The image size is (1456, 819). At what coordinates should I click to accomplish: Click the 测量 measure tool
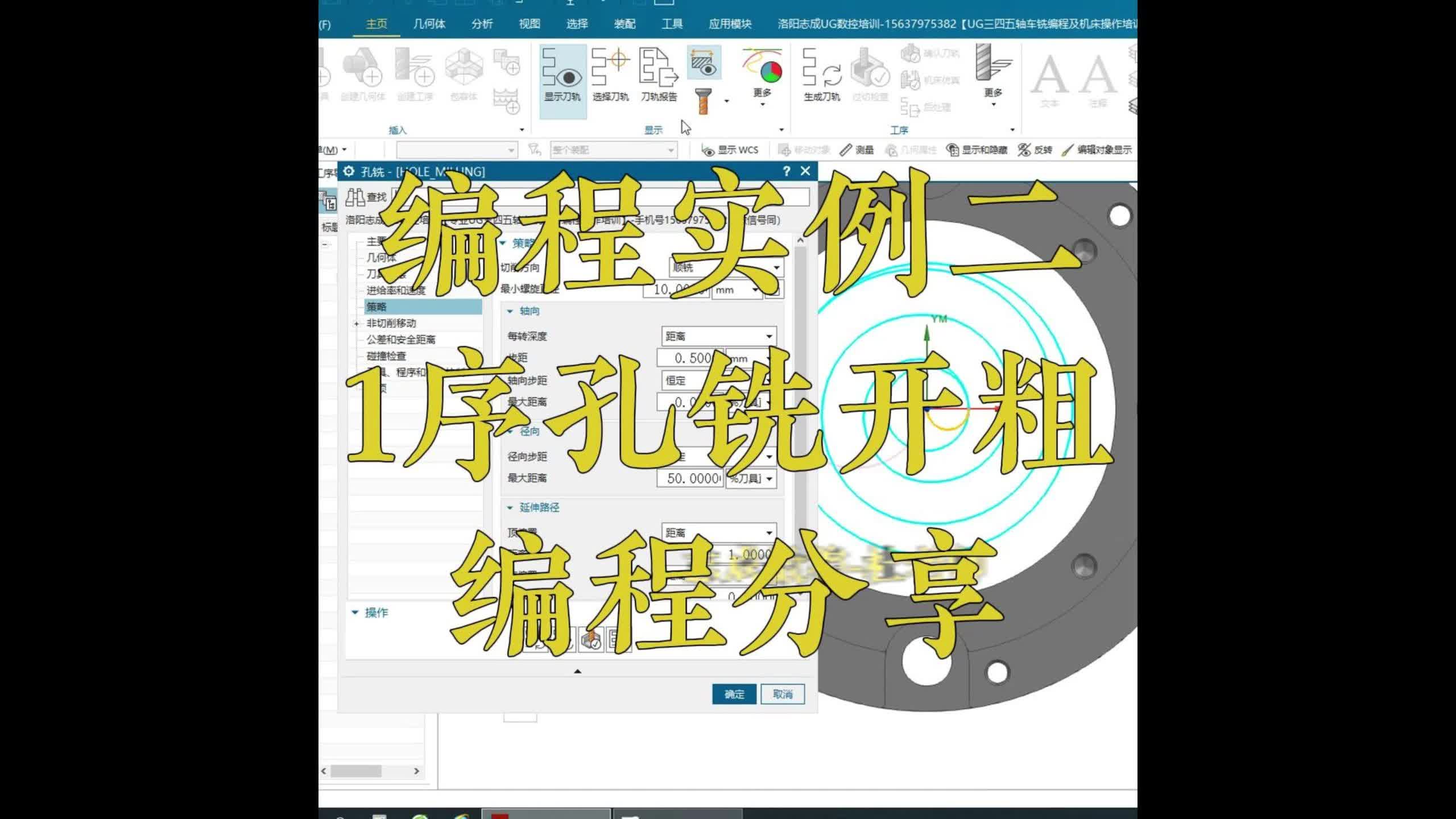coord(857,150)
